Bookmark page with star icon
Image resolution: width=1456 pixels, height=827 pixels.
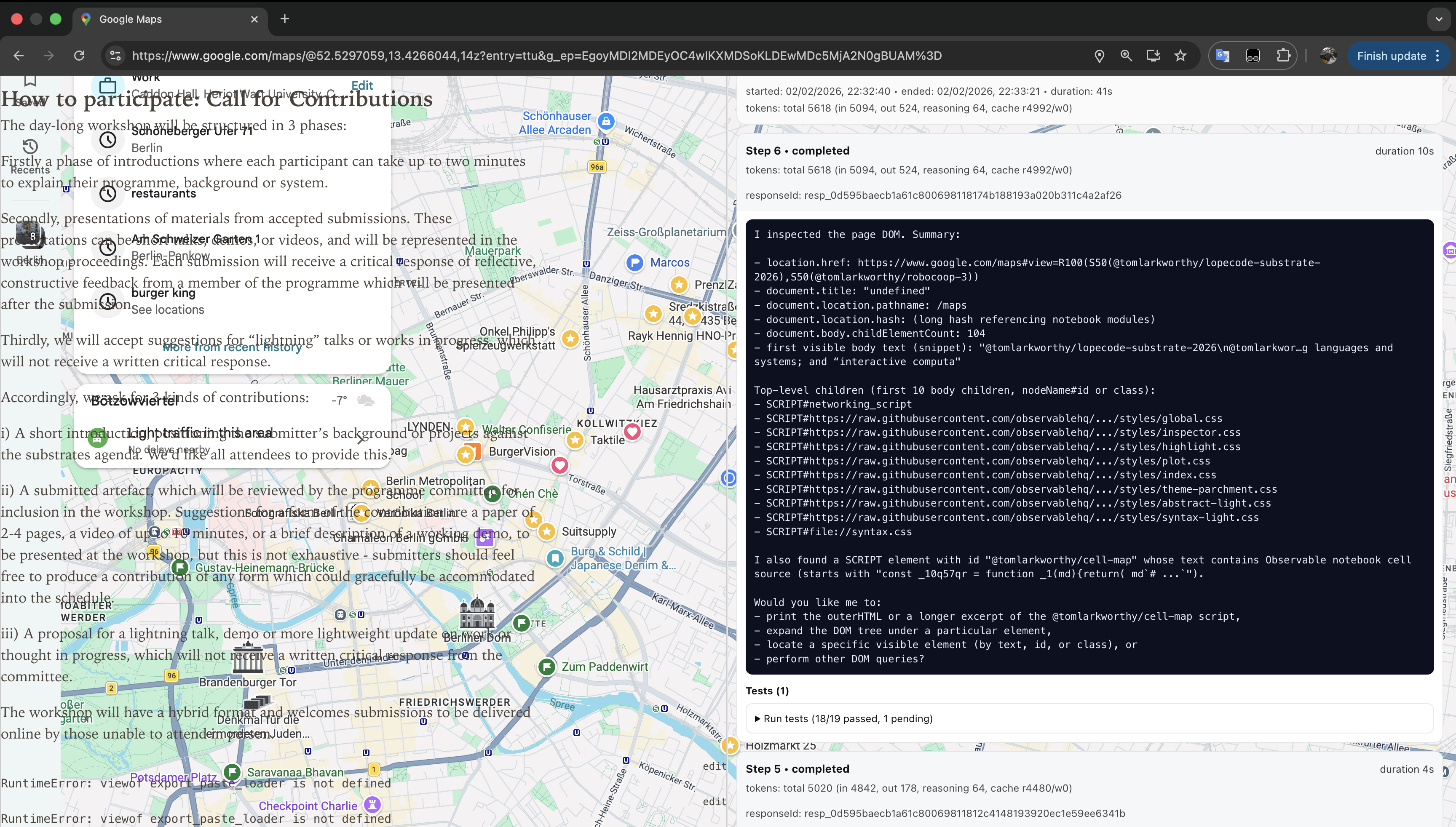click(1180, 56)
